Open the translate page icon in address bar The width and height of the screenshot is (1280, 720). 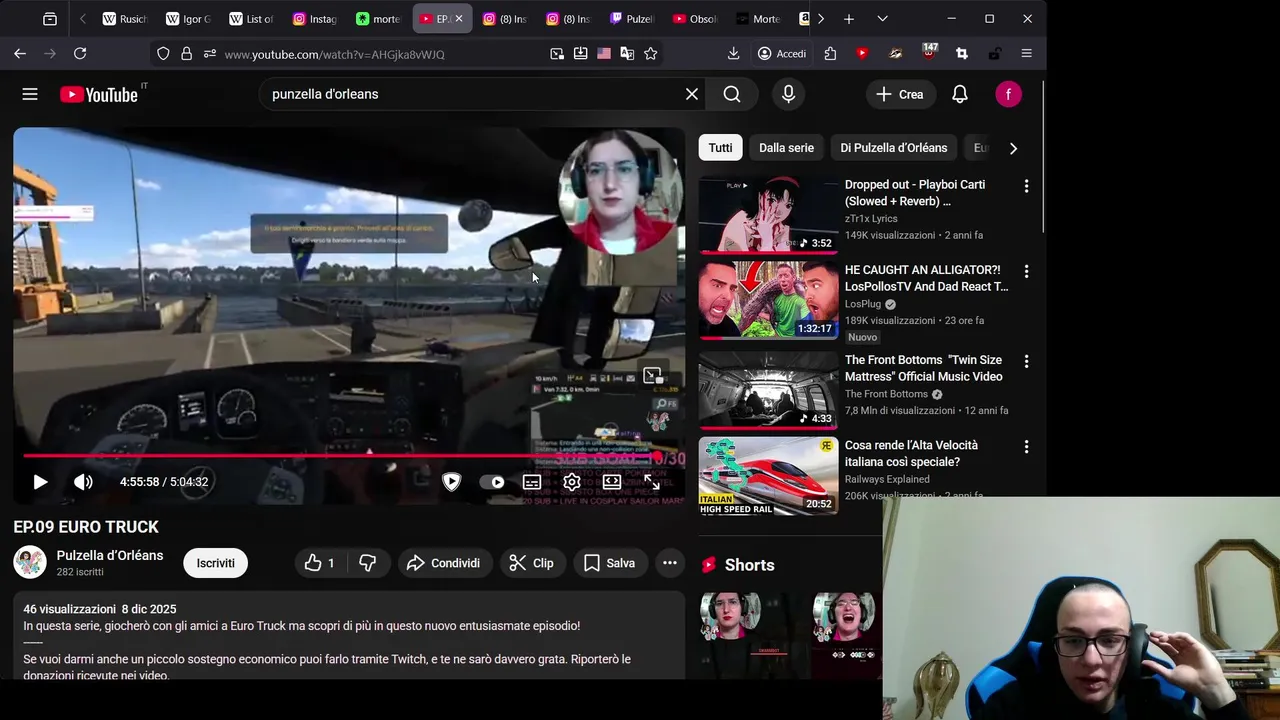(627, 54)
